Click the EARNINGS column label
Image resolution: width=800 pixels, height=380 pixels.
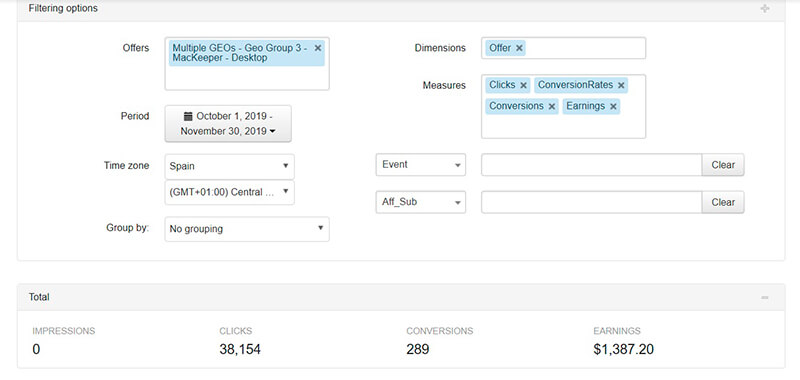coord(617,331)
